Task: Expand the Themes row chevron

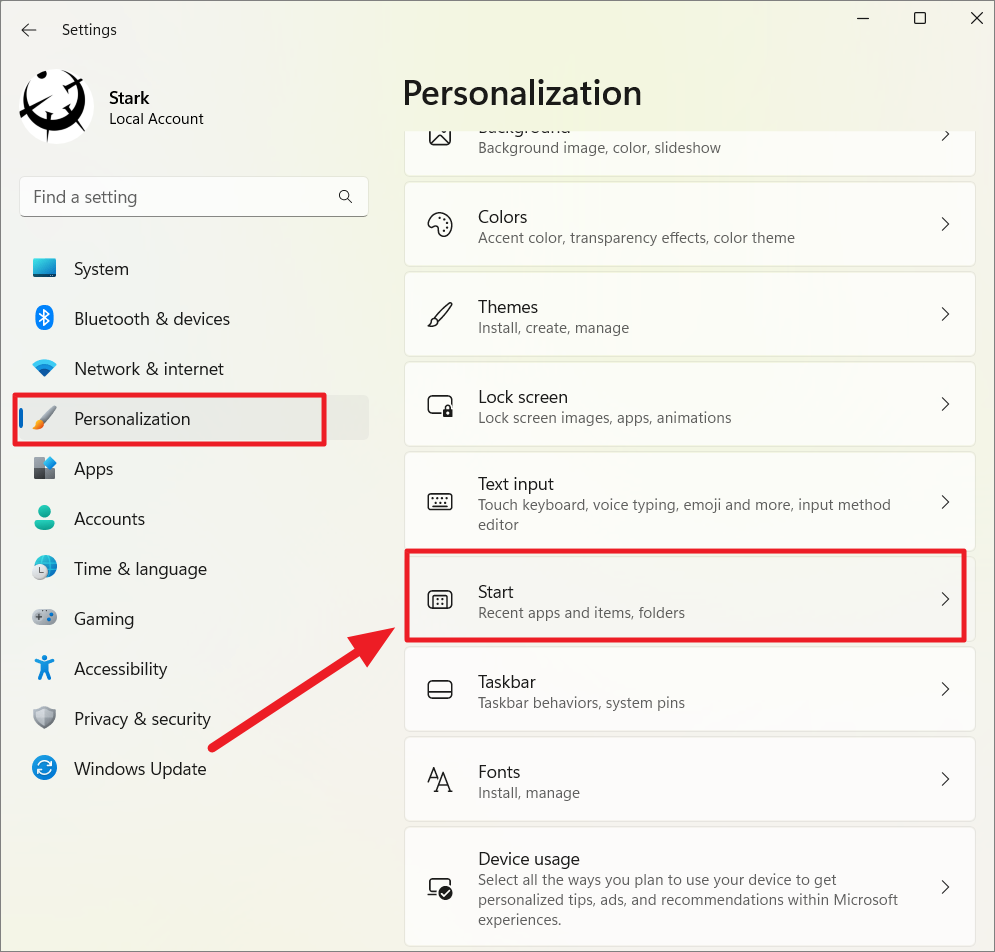Action: pos(946,314)
